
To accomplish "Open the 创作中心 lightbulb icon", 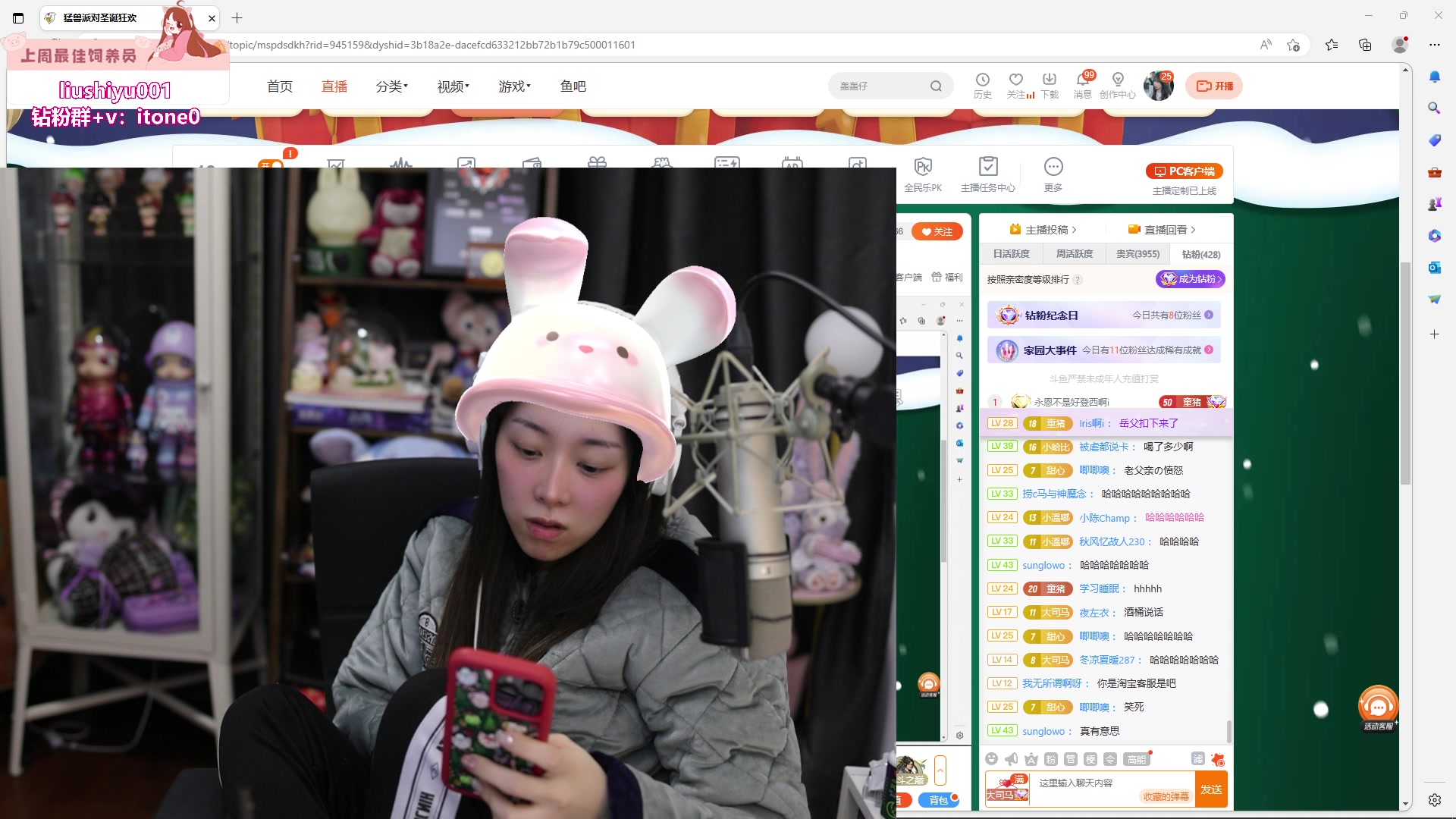I will [1118, 85].
